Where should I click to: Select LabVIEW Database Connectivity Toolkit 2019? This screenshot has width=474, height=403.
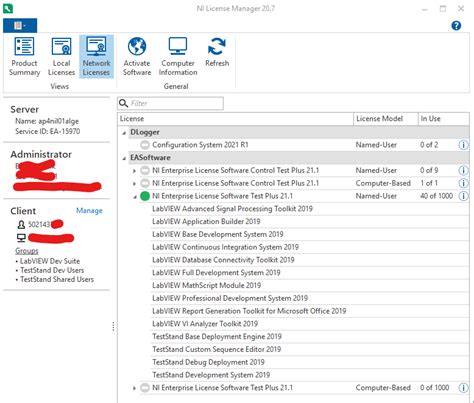223,260
